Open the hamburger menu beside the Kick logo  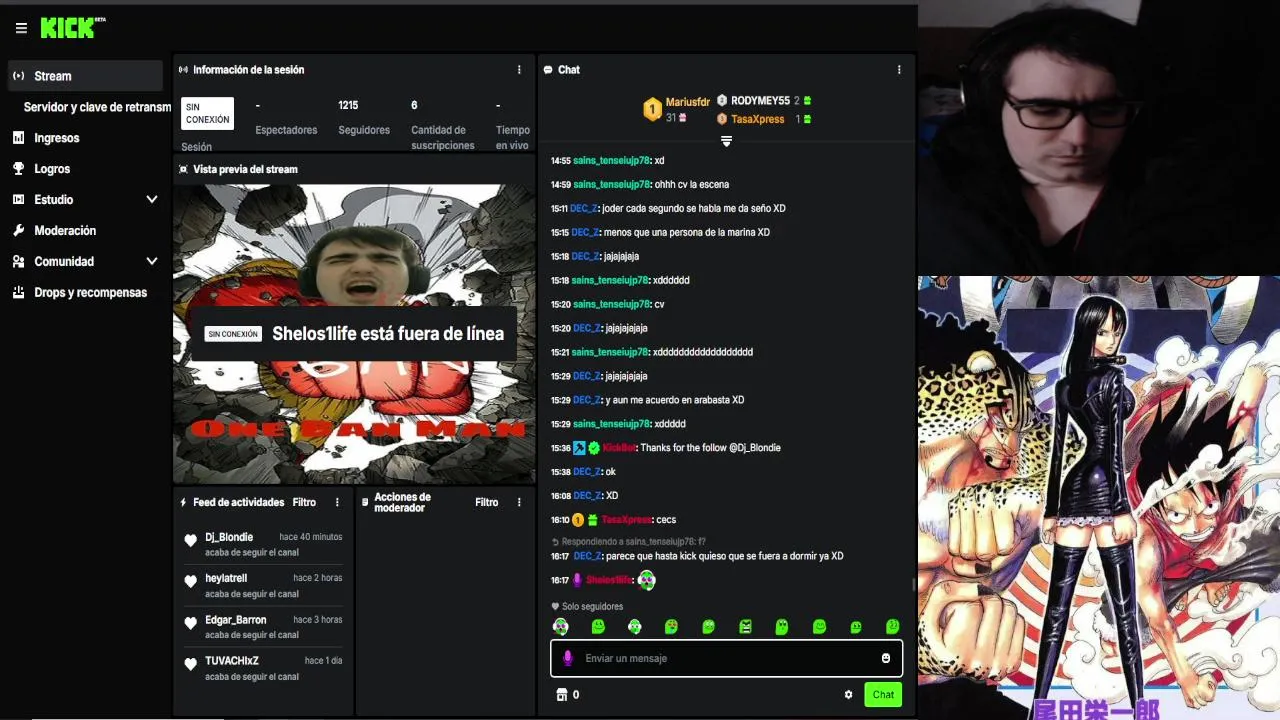pyautogui.click(x=21, y=28)
